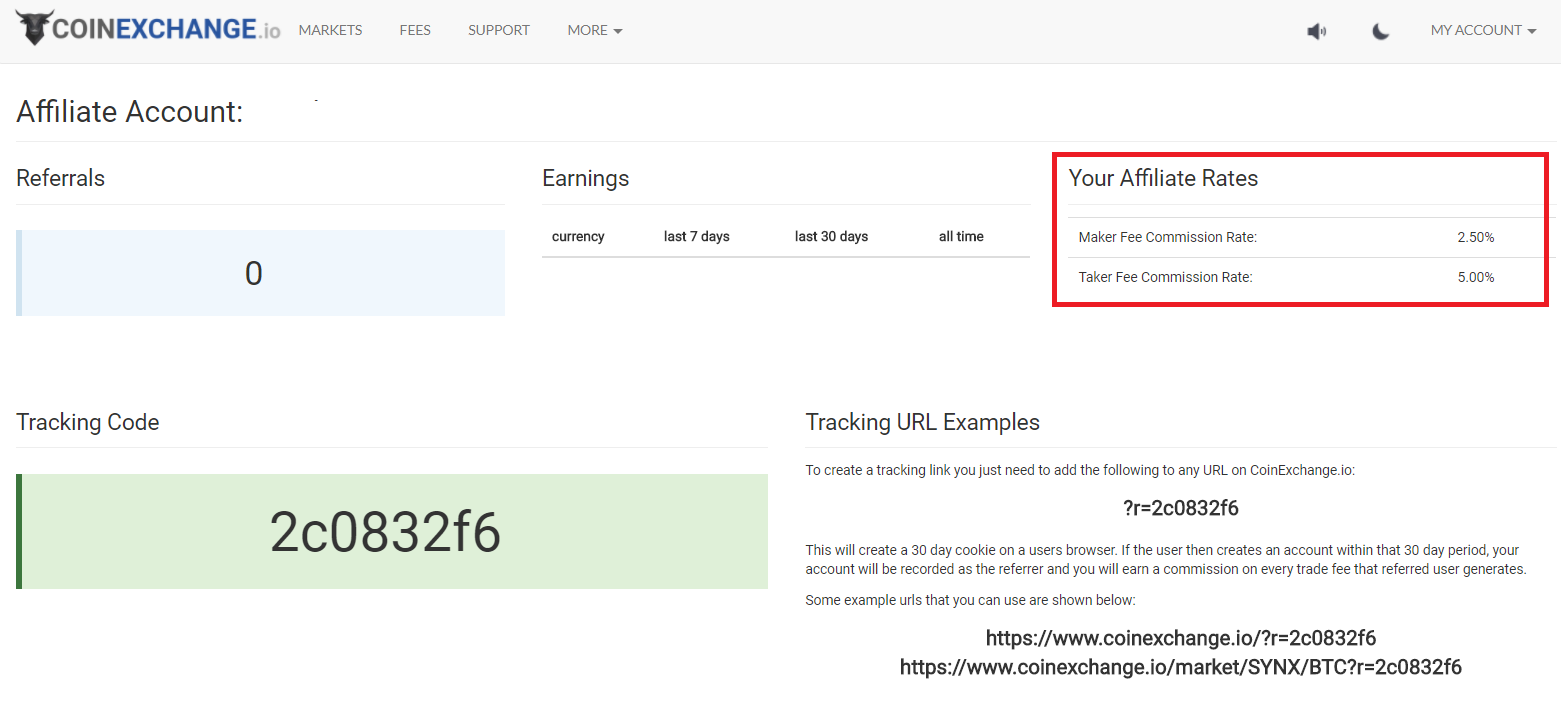The height and width of the screenshot is (703, 1561).
Task: Toggle the sound speaker icon
Action: pos(1317,31)
